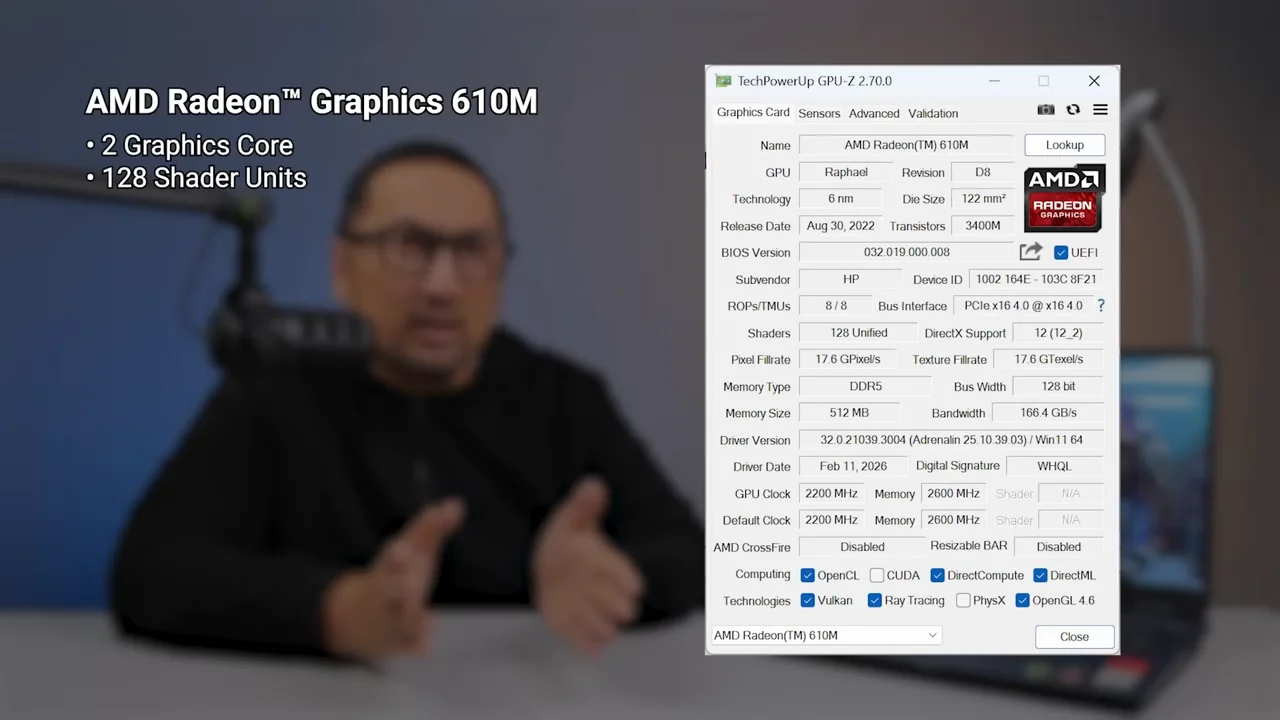Click the "Technologies" row label

coord(757,601)
